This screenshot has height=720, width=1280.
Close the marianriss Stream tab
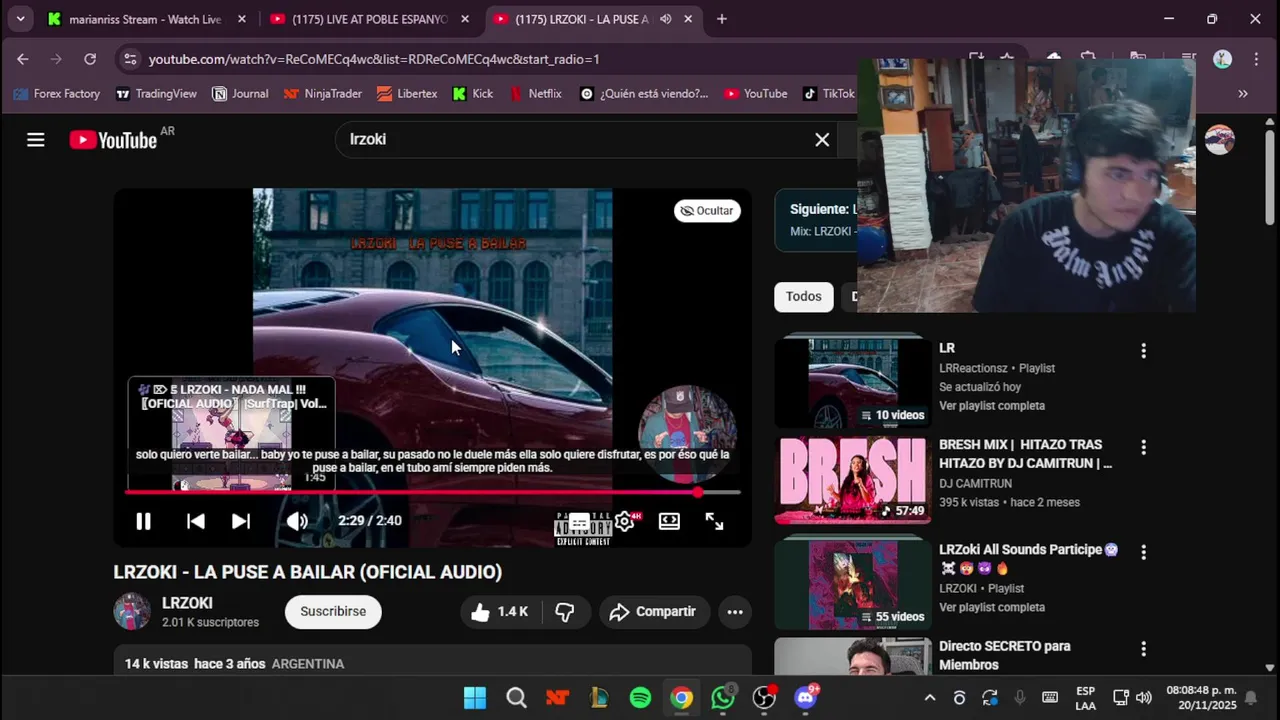(x=241, y=19)
